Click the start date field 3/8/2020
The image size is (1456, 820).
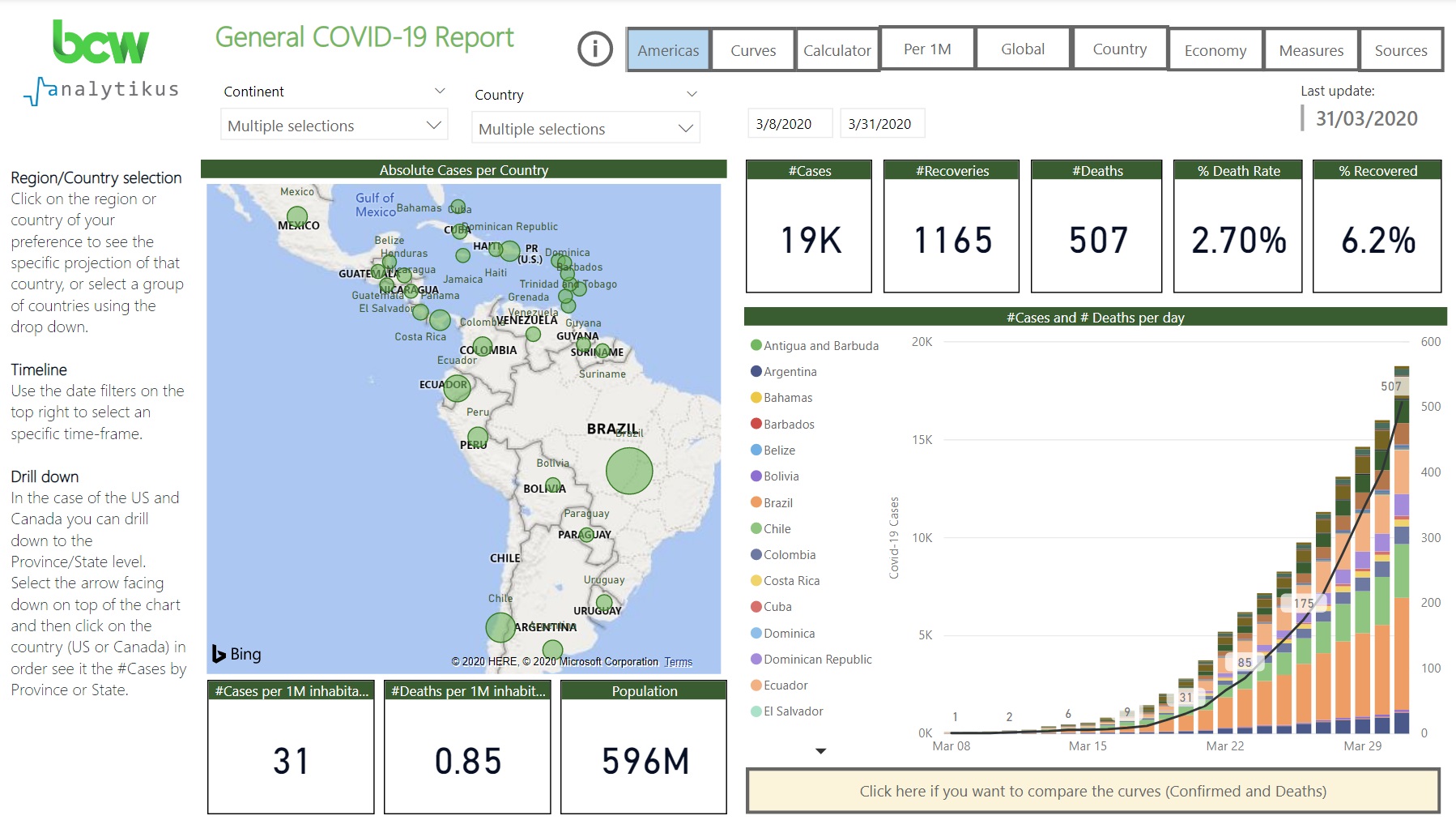pyautogui.click(x=790, y=123)
